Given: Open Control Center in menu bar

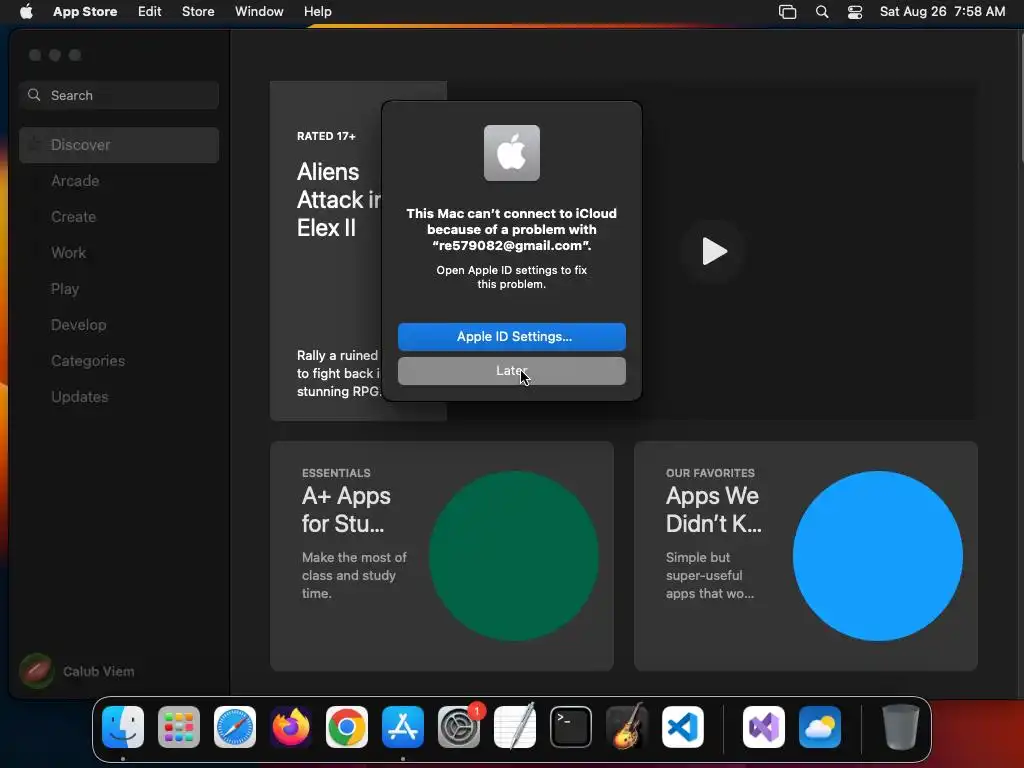Looking at the screenshot, I should point(855,12).
